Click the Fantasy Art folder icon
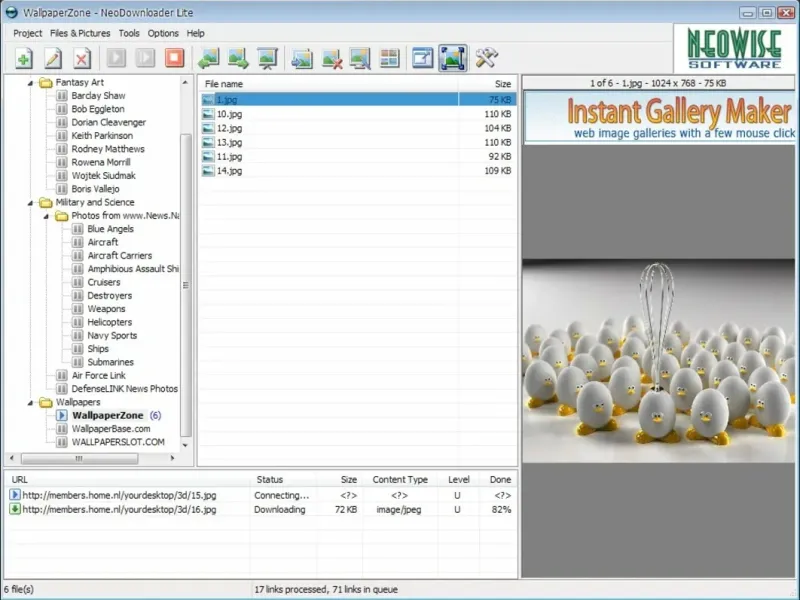Screen dimensions: 800x600 click(x=46, y=83)
